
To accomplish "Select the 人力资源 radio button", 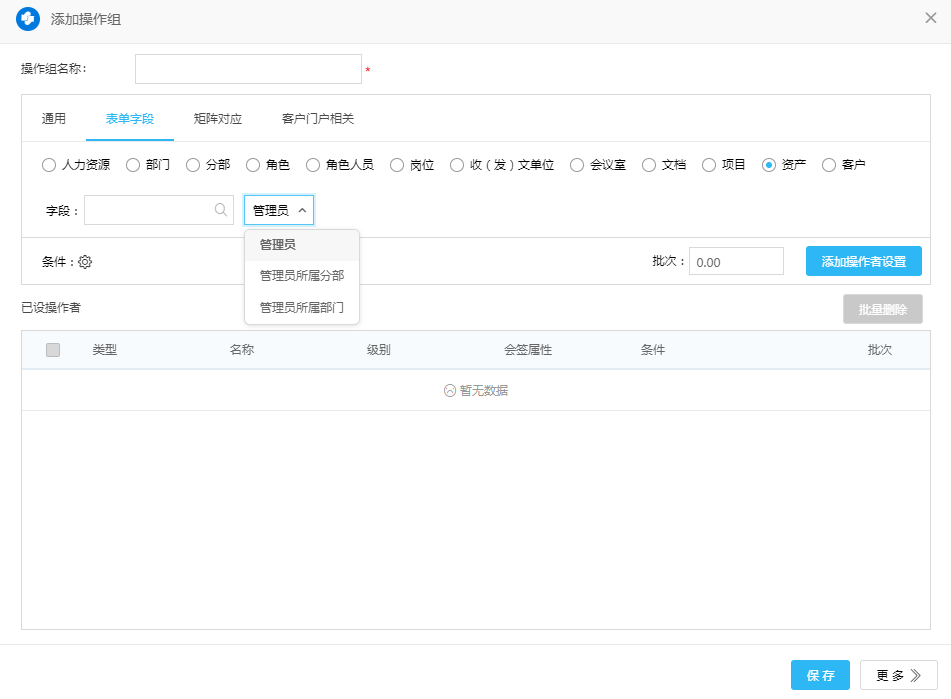I will (x=49, y=165).
